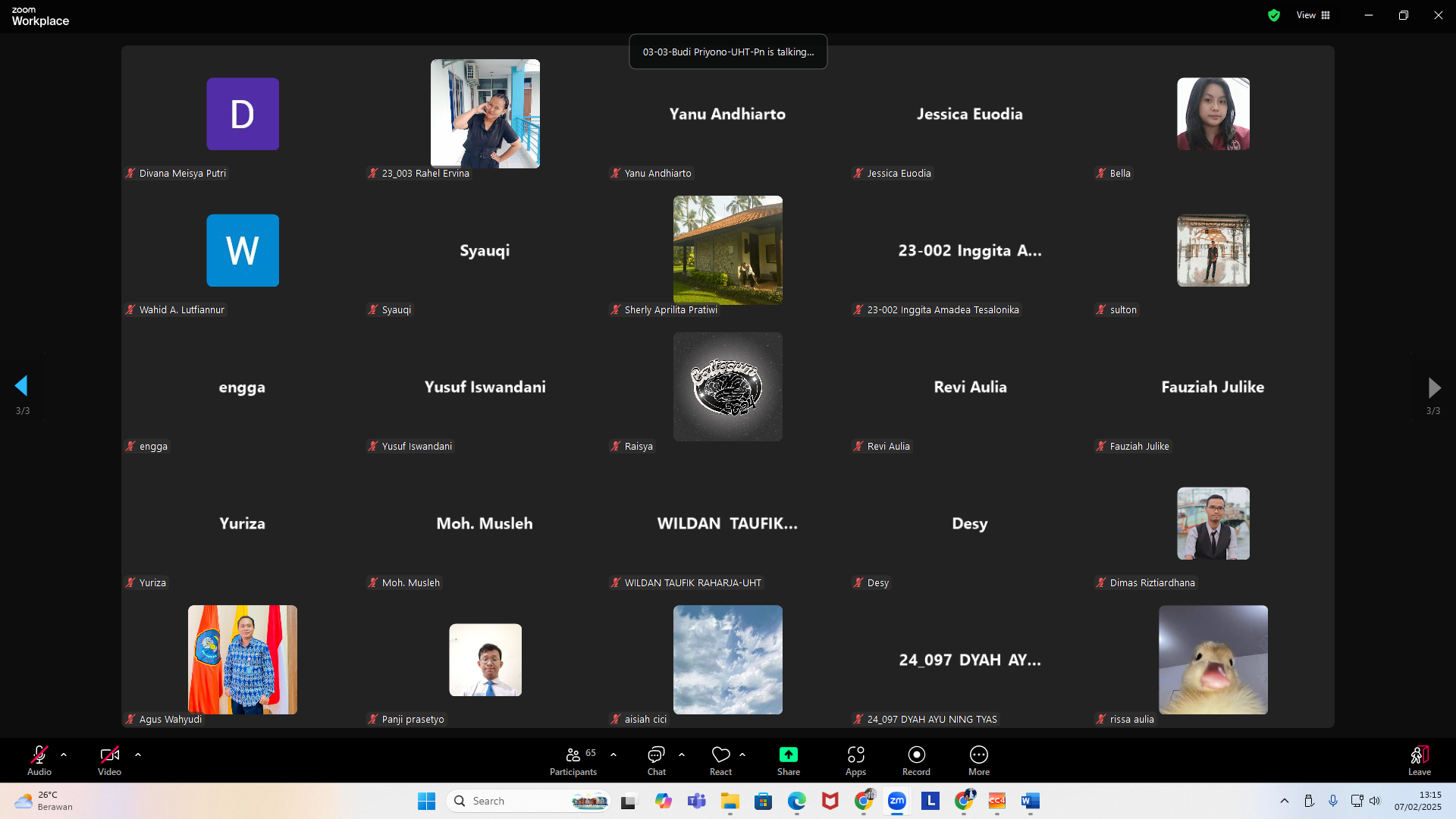This screenshot has width=1456, height=819.
Task: Open Microsoft Word from the taskbar
Action: coord(1030,801)
